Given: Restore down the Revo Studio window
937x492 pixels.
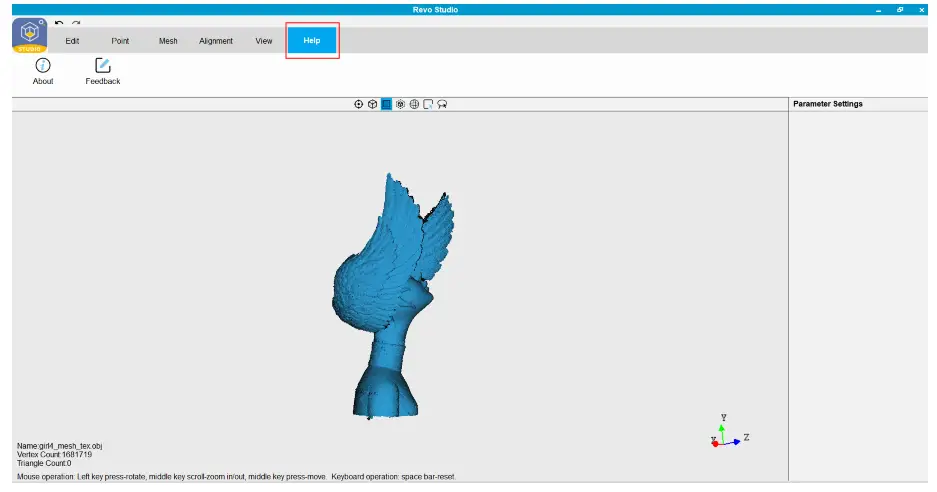Looking at the screenshot, I should [900, 10].
